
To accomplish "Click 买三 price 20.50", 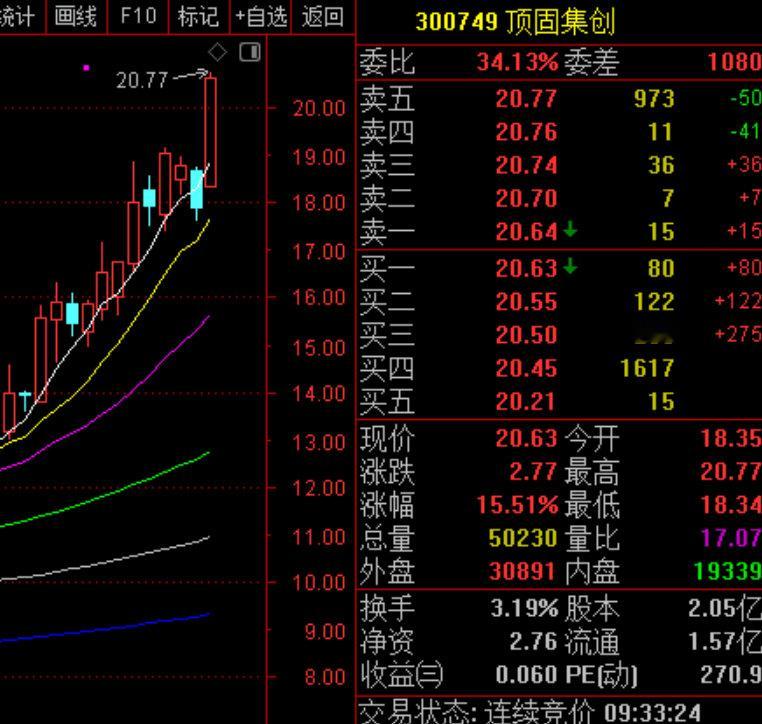I will click(x=526, y=335).
